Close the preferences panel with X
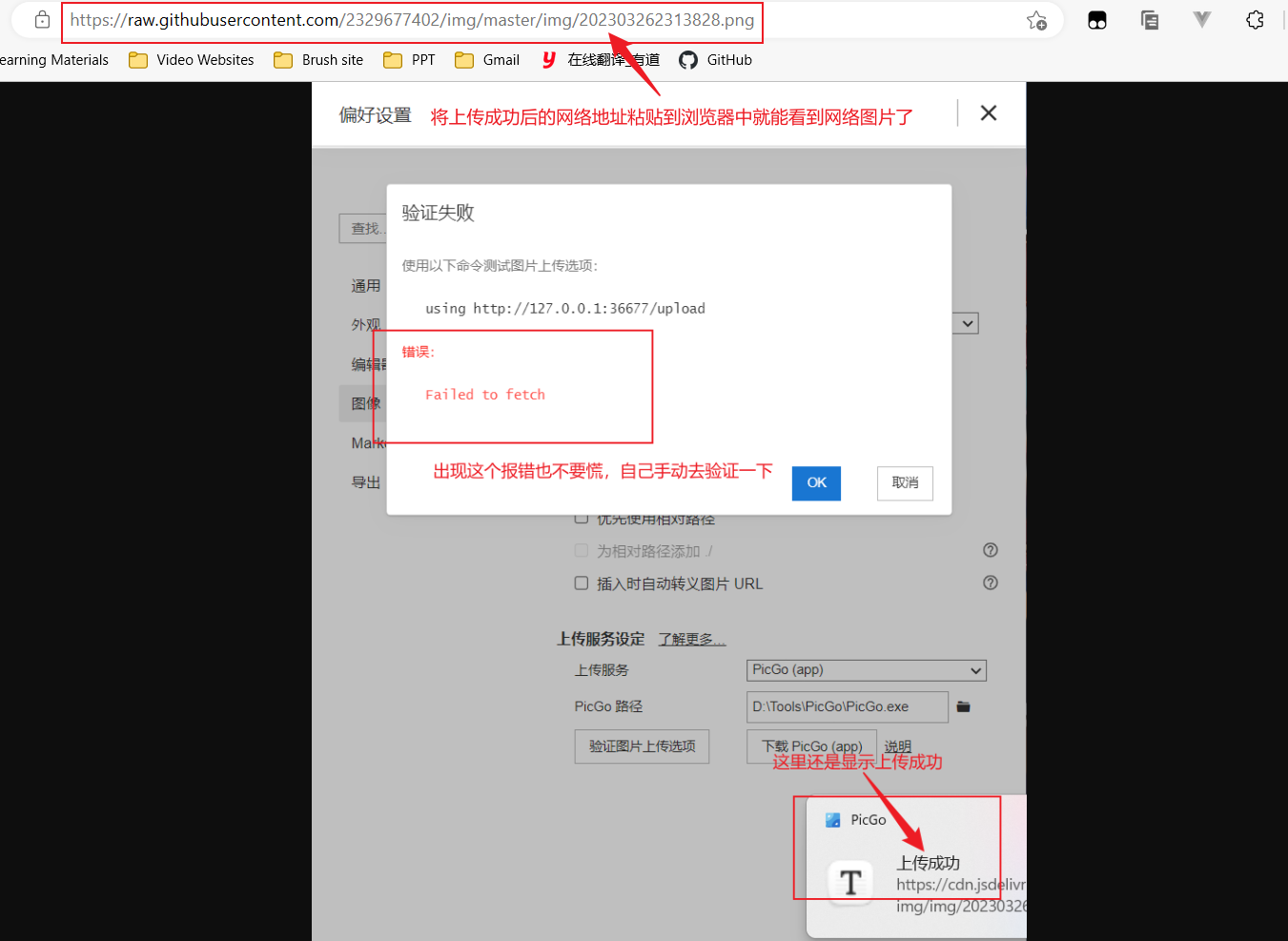 point(989,113)
